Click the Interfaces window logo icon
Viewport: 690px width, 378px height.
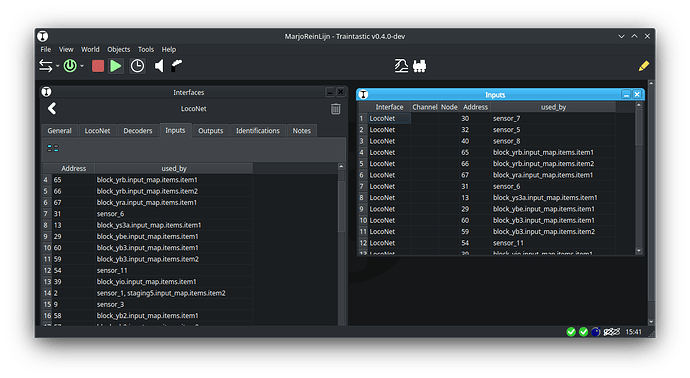[46, 92]
